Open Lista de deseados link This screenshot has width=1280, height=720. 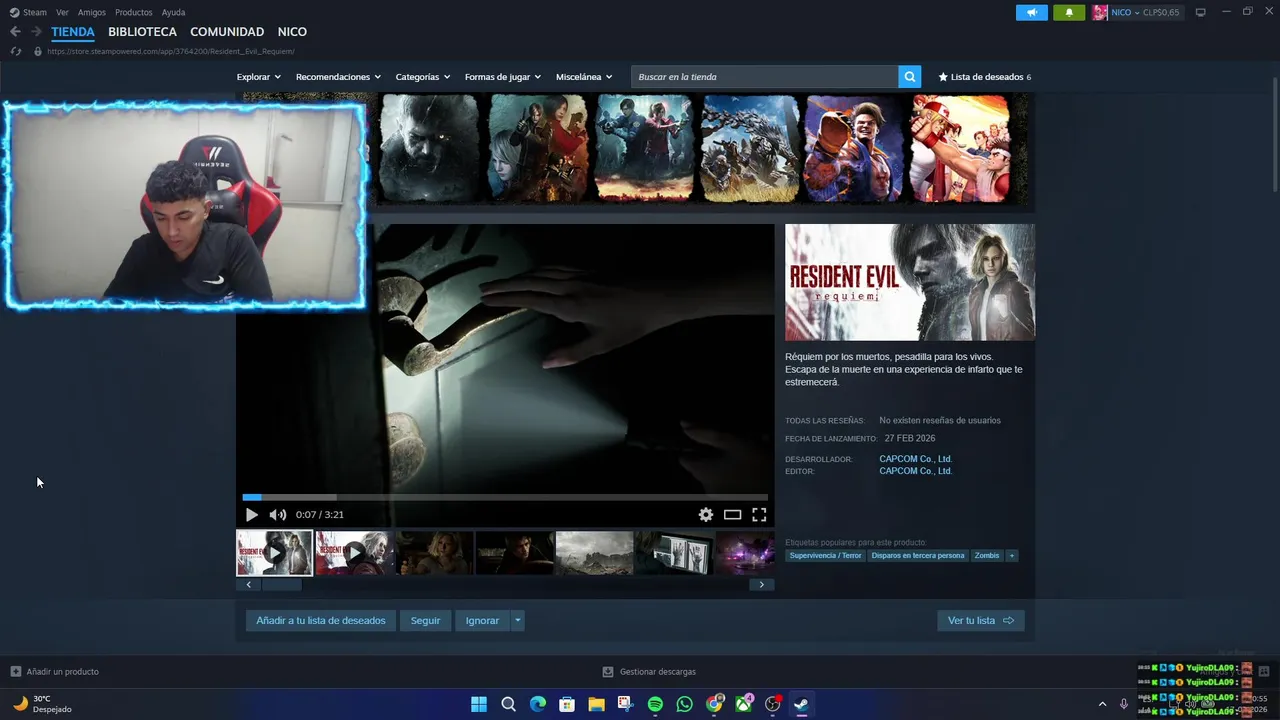(x=984, y=77)
